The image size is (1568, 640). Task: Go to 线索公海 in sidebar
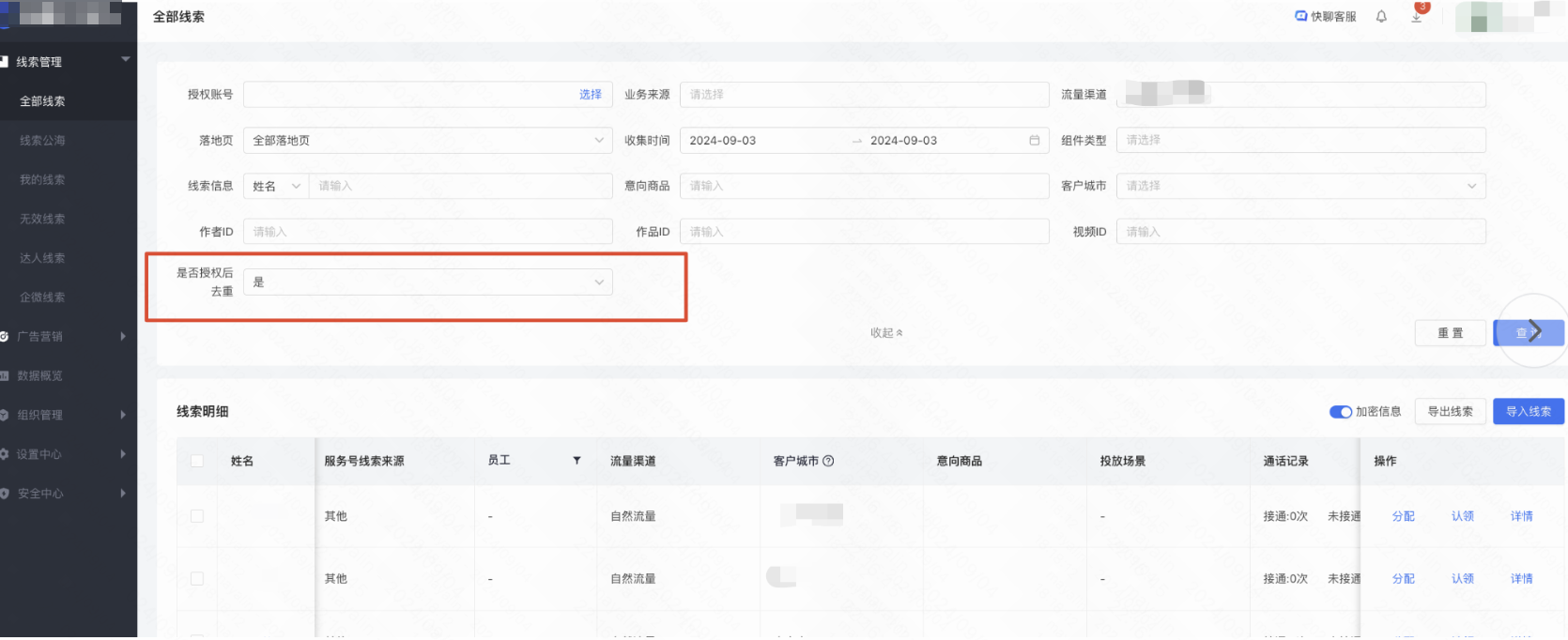coord(42,141)
